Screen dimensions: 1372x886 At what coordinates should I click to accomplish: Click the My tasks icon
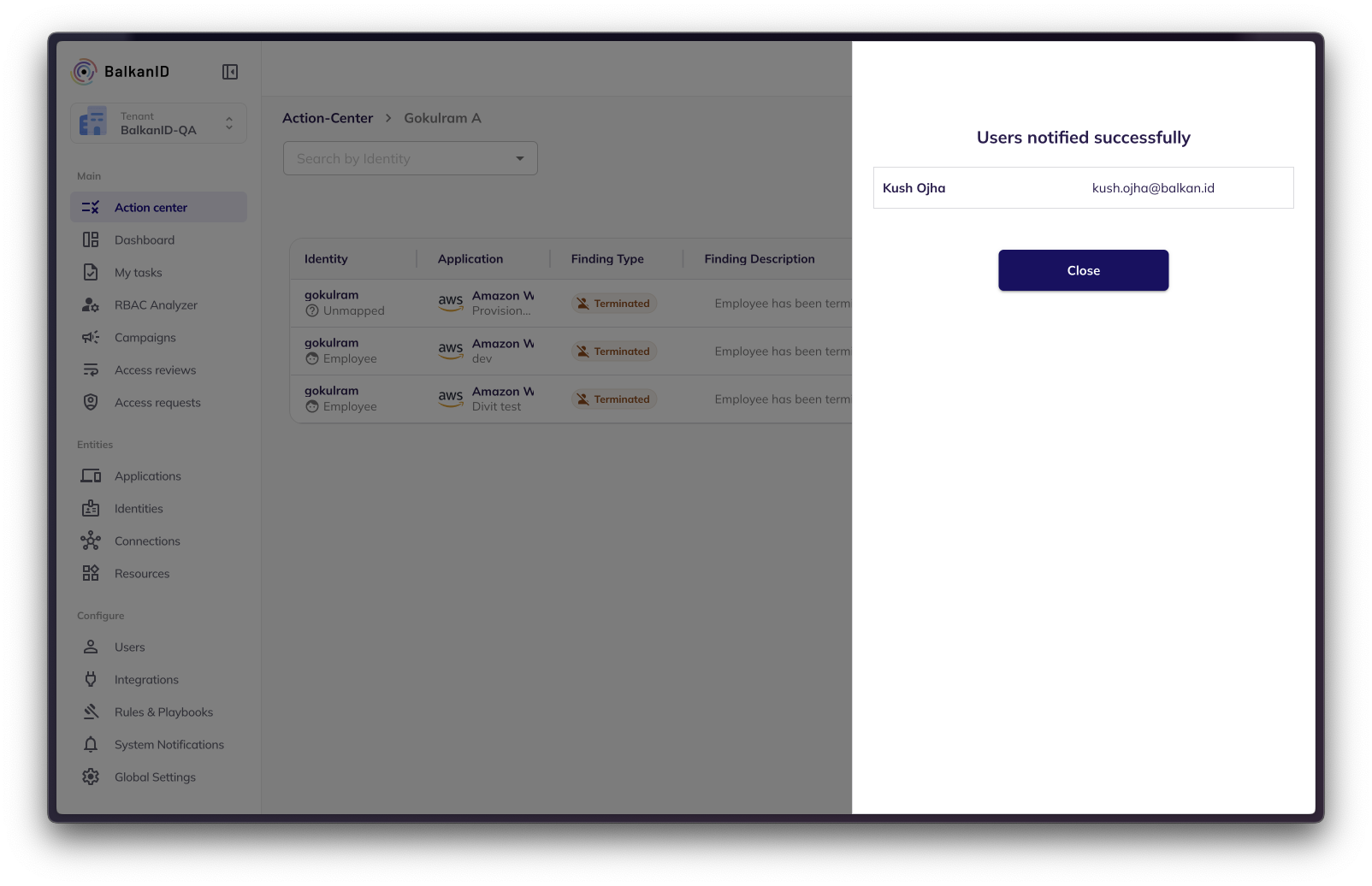(91, 273)
